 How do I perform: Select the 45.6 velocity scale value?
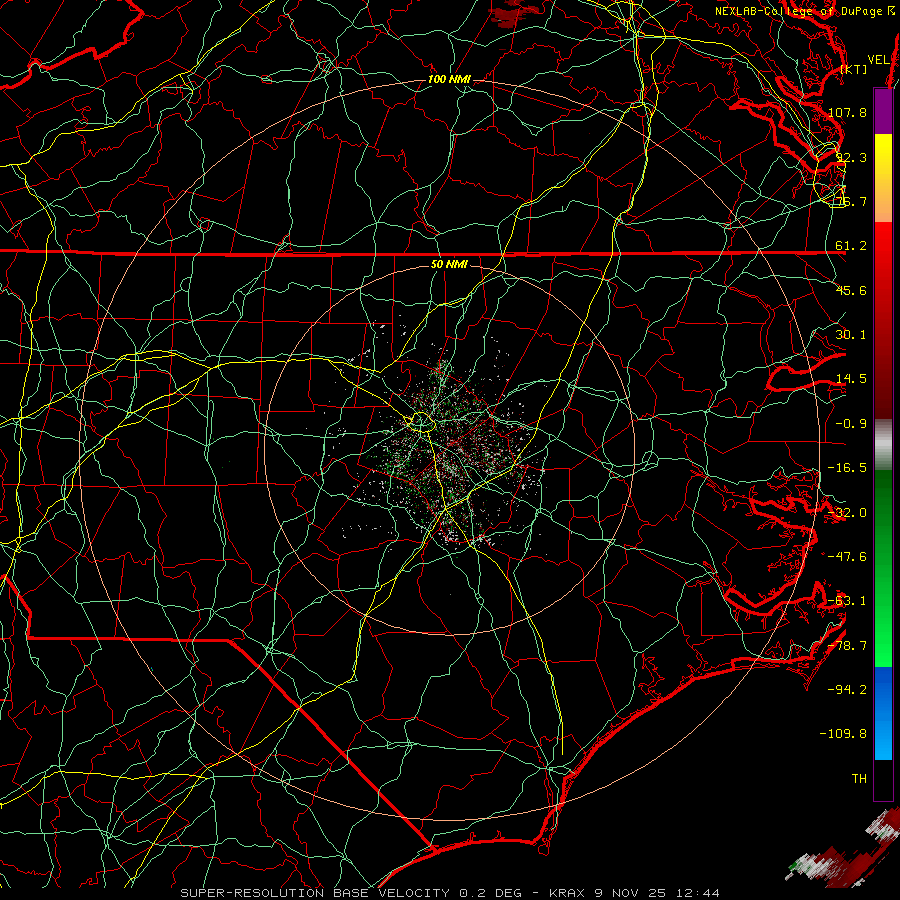click(851, 290)
